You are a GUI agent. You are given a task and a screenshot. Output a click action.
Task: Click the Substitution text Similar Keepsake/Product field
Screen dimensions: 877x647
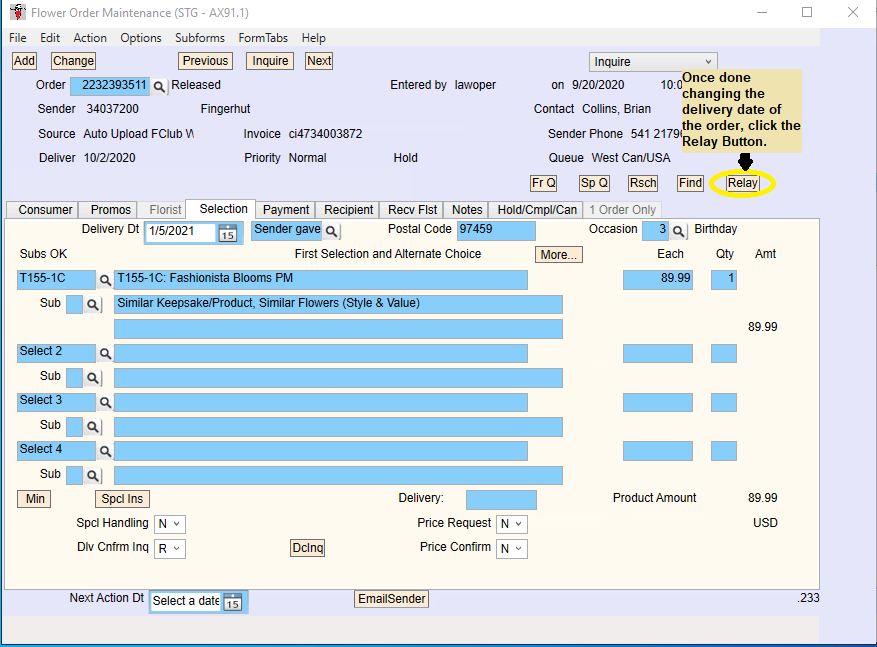(x=338, y=305)
